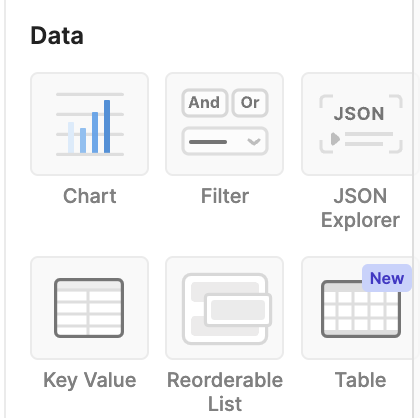Click the Or chip in Filter tile
This screenshot has height=418, width=420.
pyautogui.click(x=250, y=103)
